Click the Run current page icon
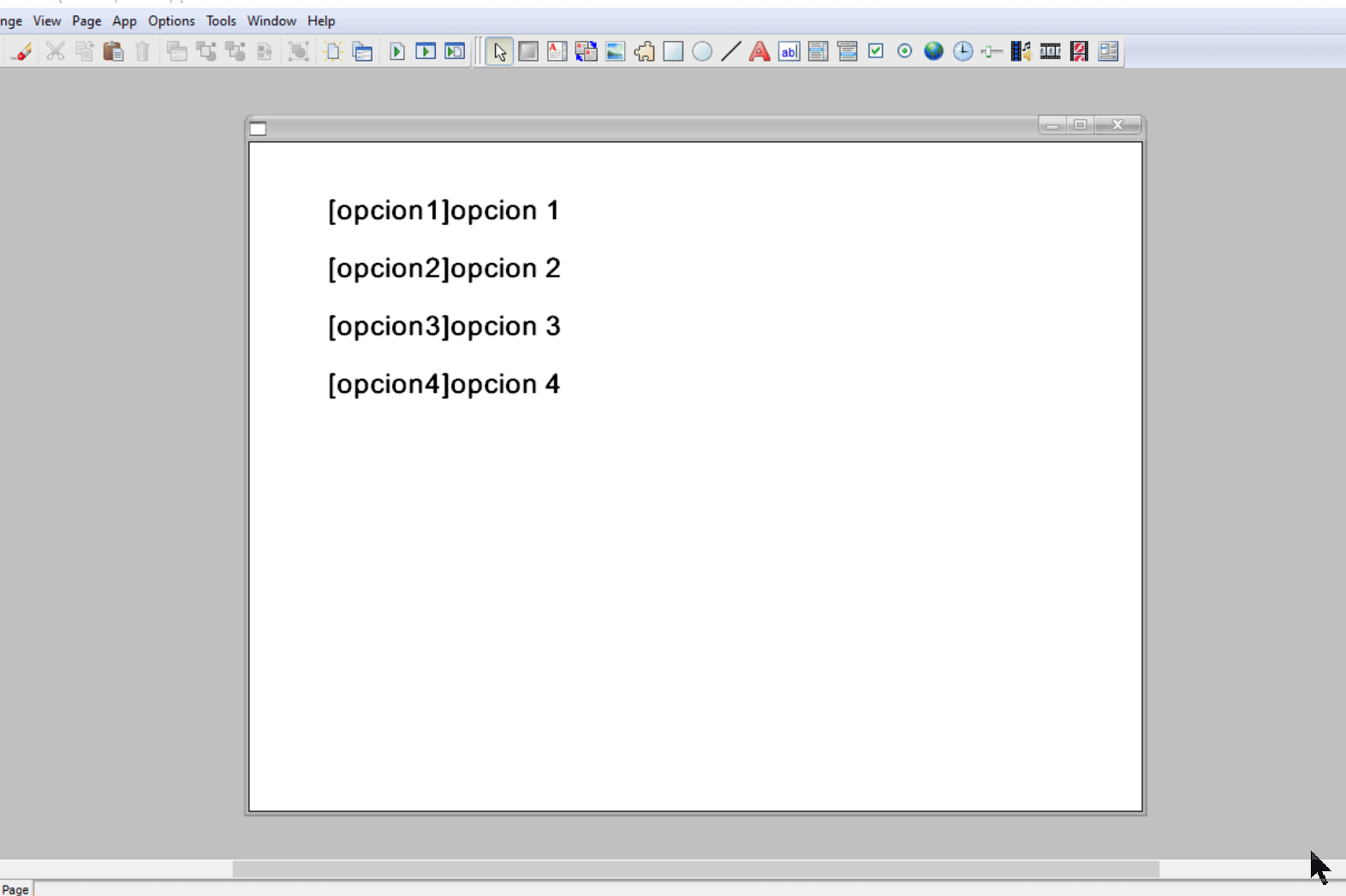The height and width of the screenshot is (896, 1346). (x=455, y=51)
